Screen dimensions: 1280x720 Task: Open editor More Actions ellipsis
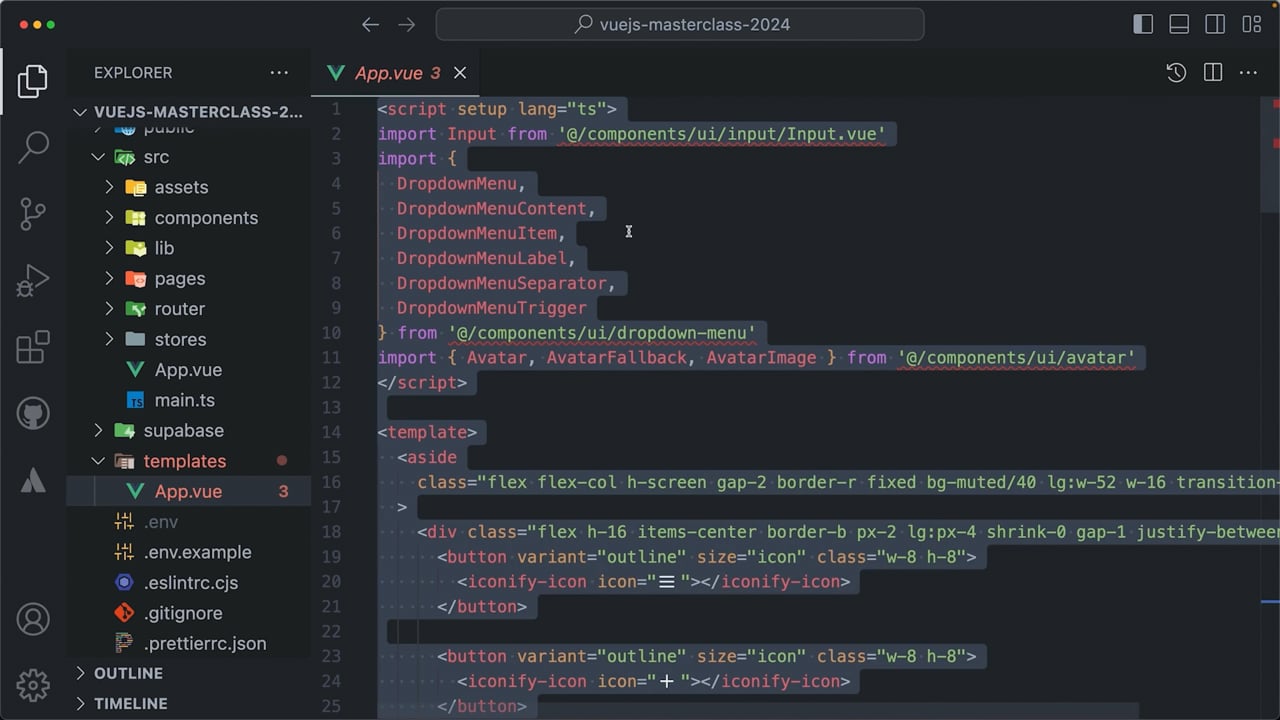[x=1248, y=73]
